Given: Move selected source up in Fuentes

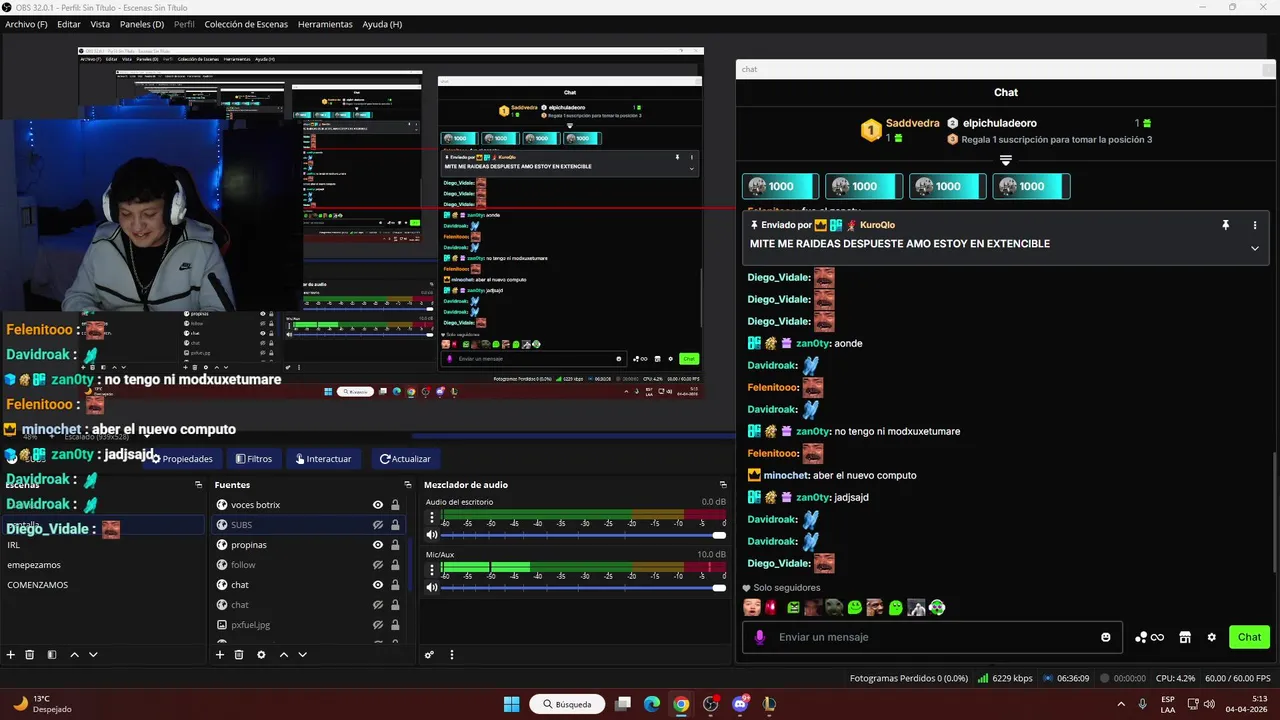Looking at the screenshot, I should point(284,655).
